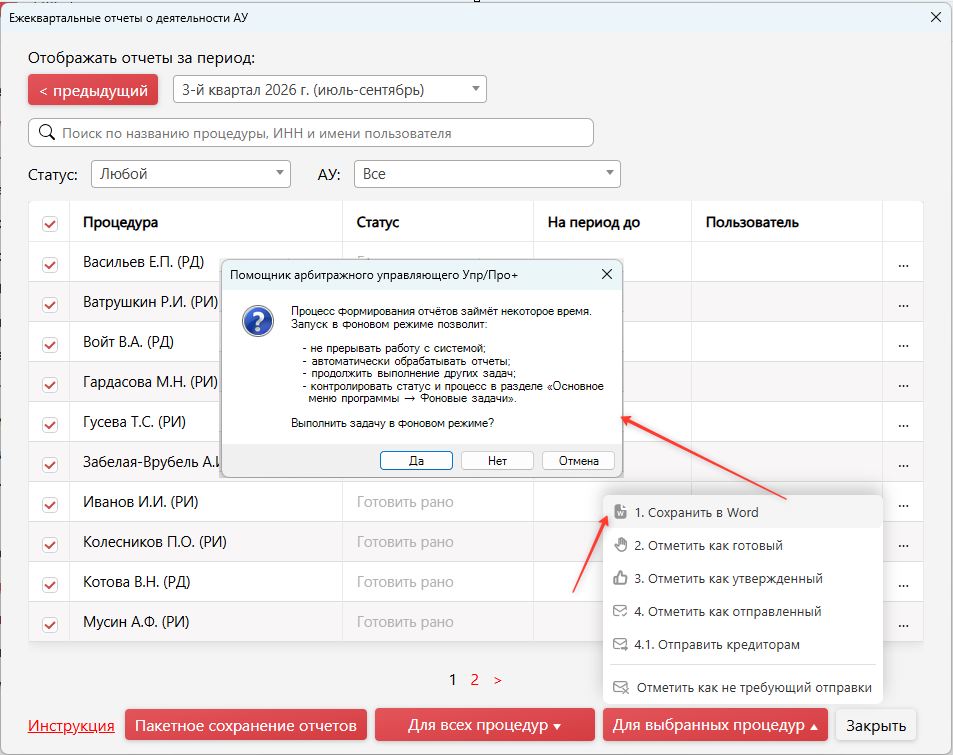Expand the Для всех процедур dropdown button
The width and height of the screenshot is (953, 755).
[x=484, y=725]
